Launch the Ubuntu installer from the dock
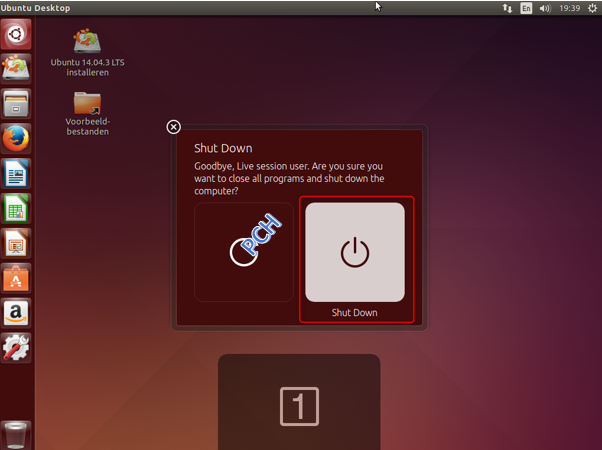This screenshot has width=602, height=450. [16, 68]
